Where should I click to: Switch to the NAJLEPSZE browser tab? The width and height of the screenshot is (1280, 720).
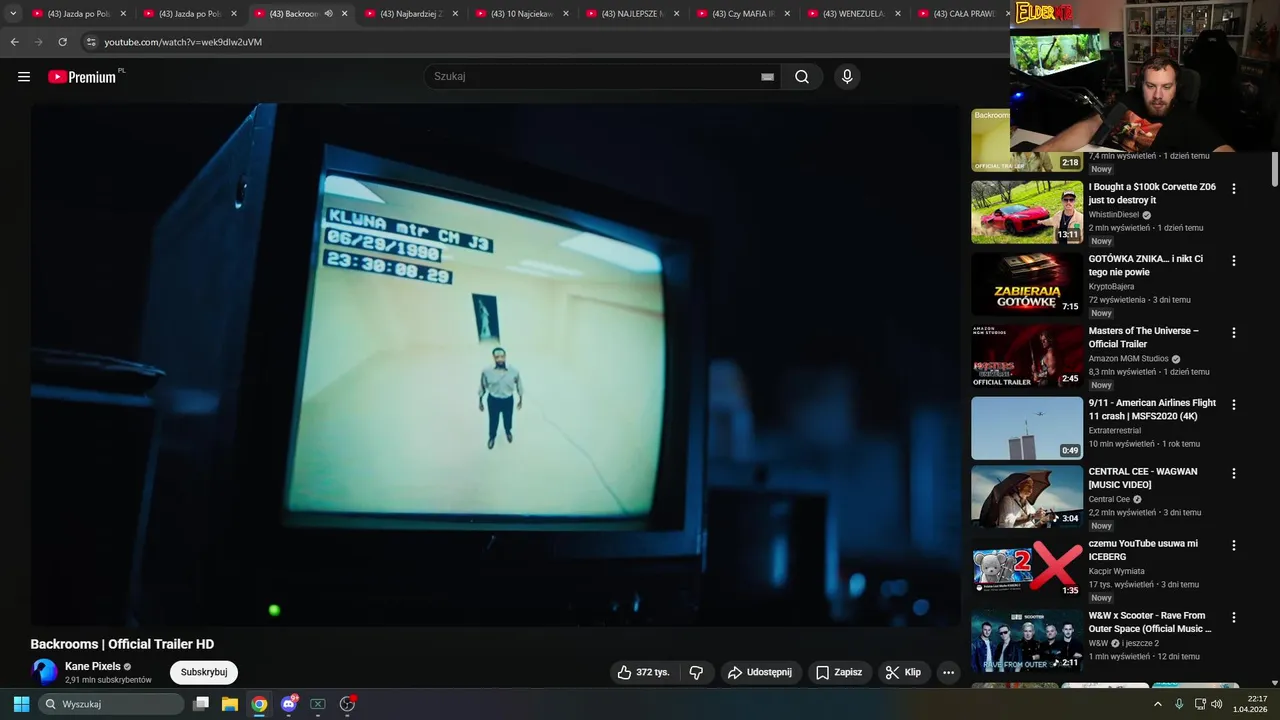[632, 14]
